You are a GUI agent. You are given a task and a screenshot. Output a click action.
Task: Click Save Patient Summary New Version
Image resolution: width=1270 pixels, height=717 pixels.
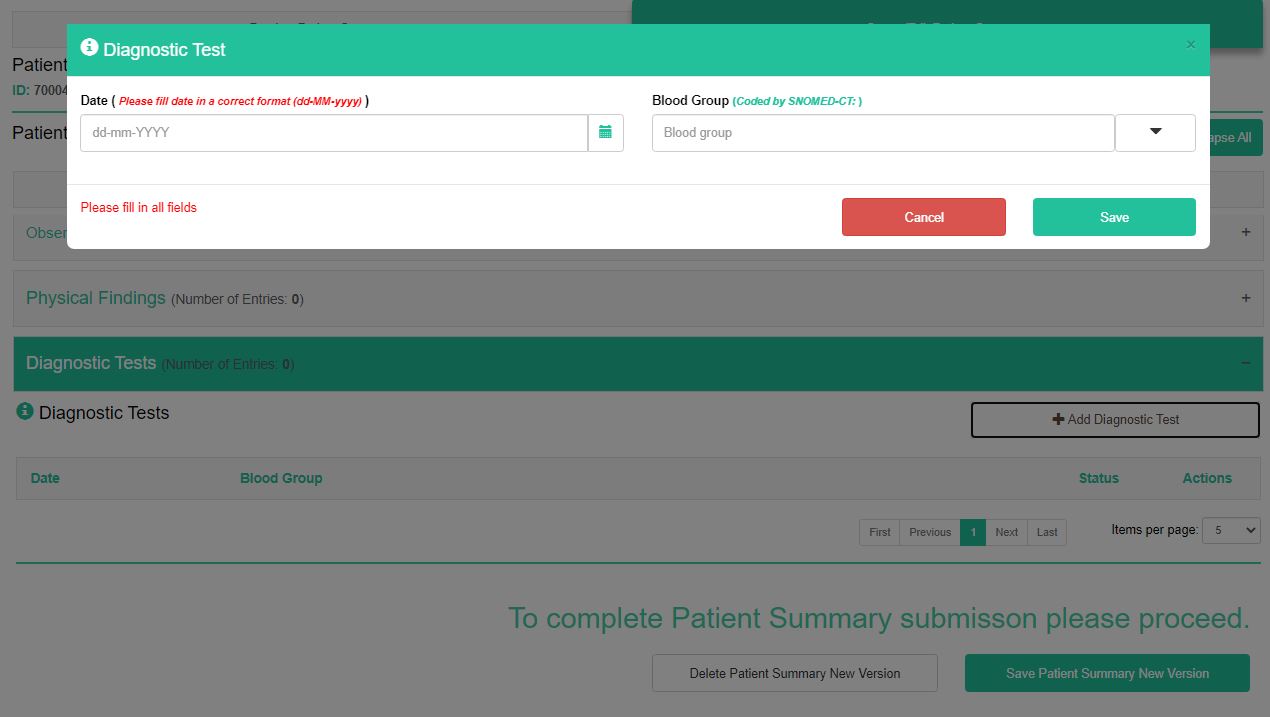1107,673
